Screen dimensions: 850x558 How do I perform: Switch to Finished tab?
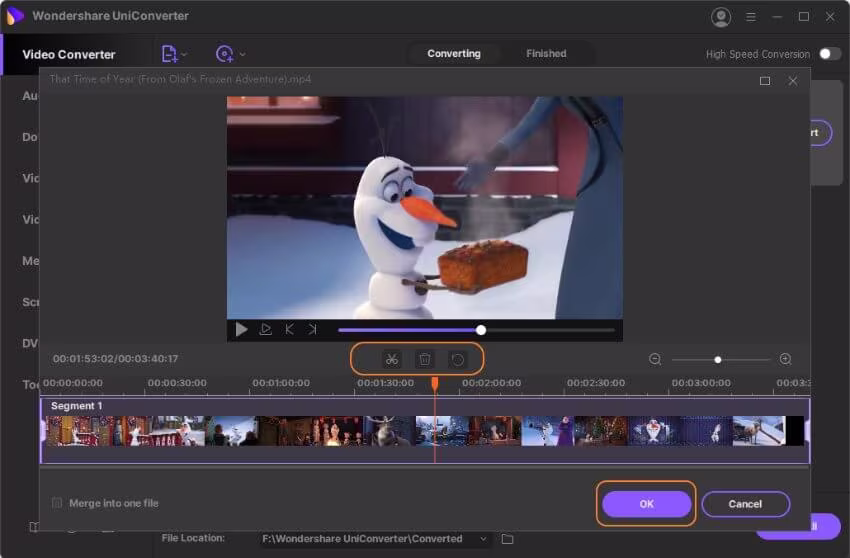point(546,54)
